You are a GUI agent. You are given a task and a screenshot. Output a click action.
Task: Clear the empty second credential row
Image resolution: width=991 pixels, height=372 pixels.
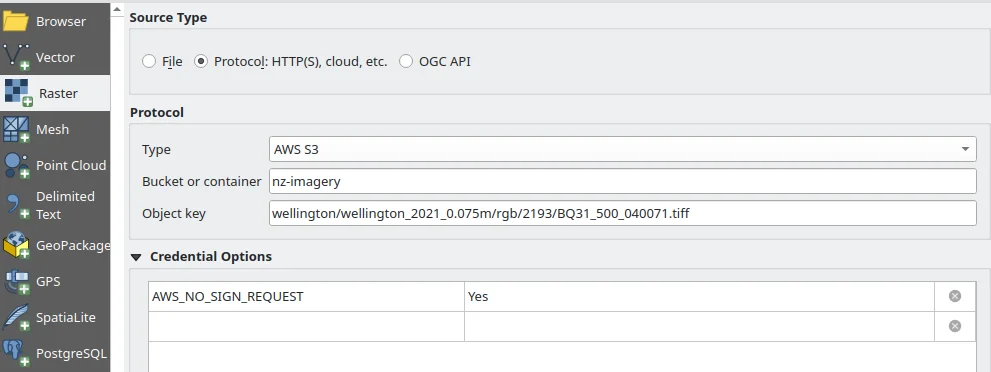pos(955,326)
